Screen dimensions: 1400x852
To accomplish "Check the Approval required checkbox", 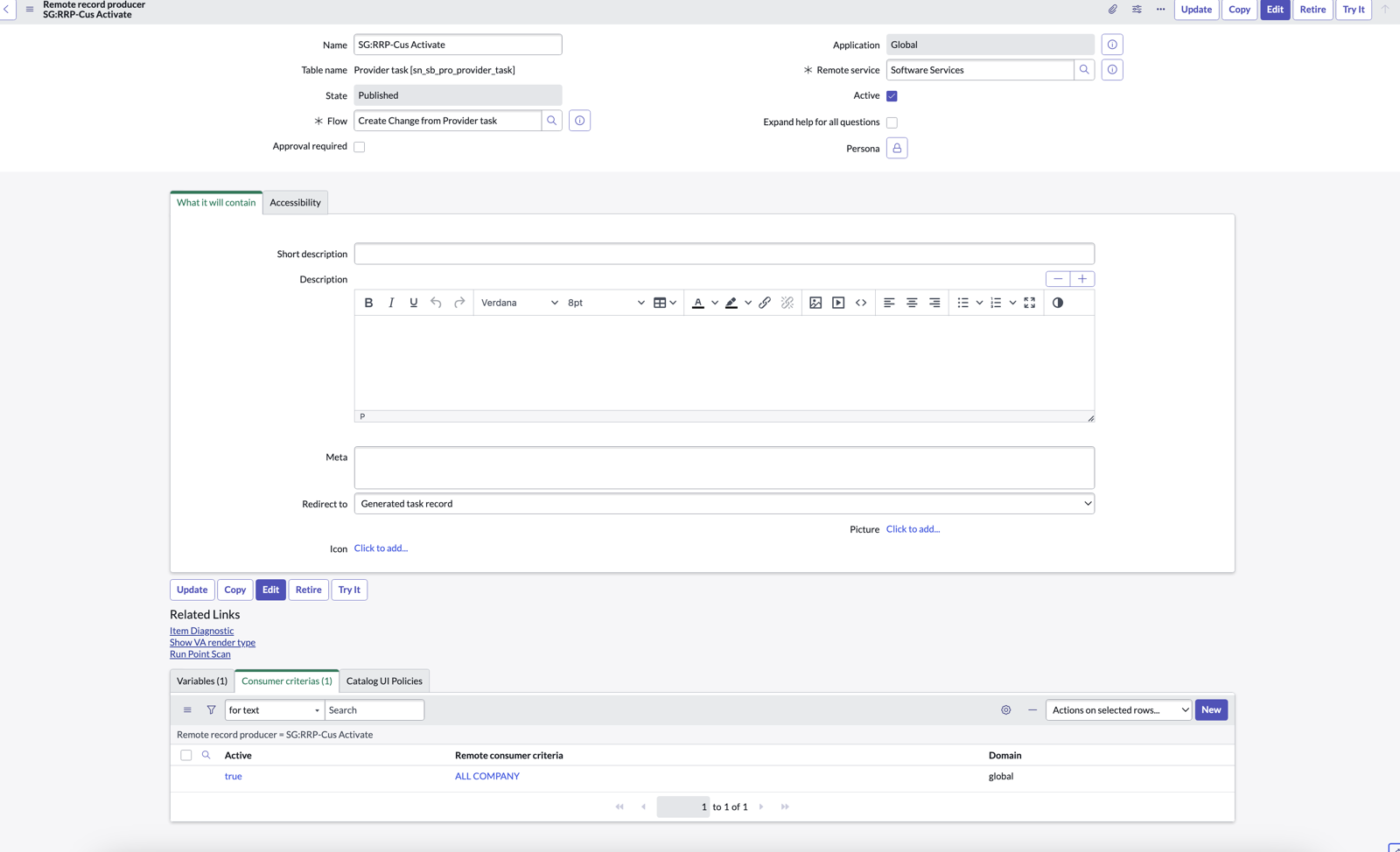I will 360,147.
